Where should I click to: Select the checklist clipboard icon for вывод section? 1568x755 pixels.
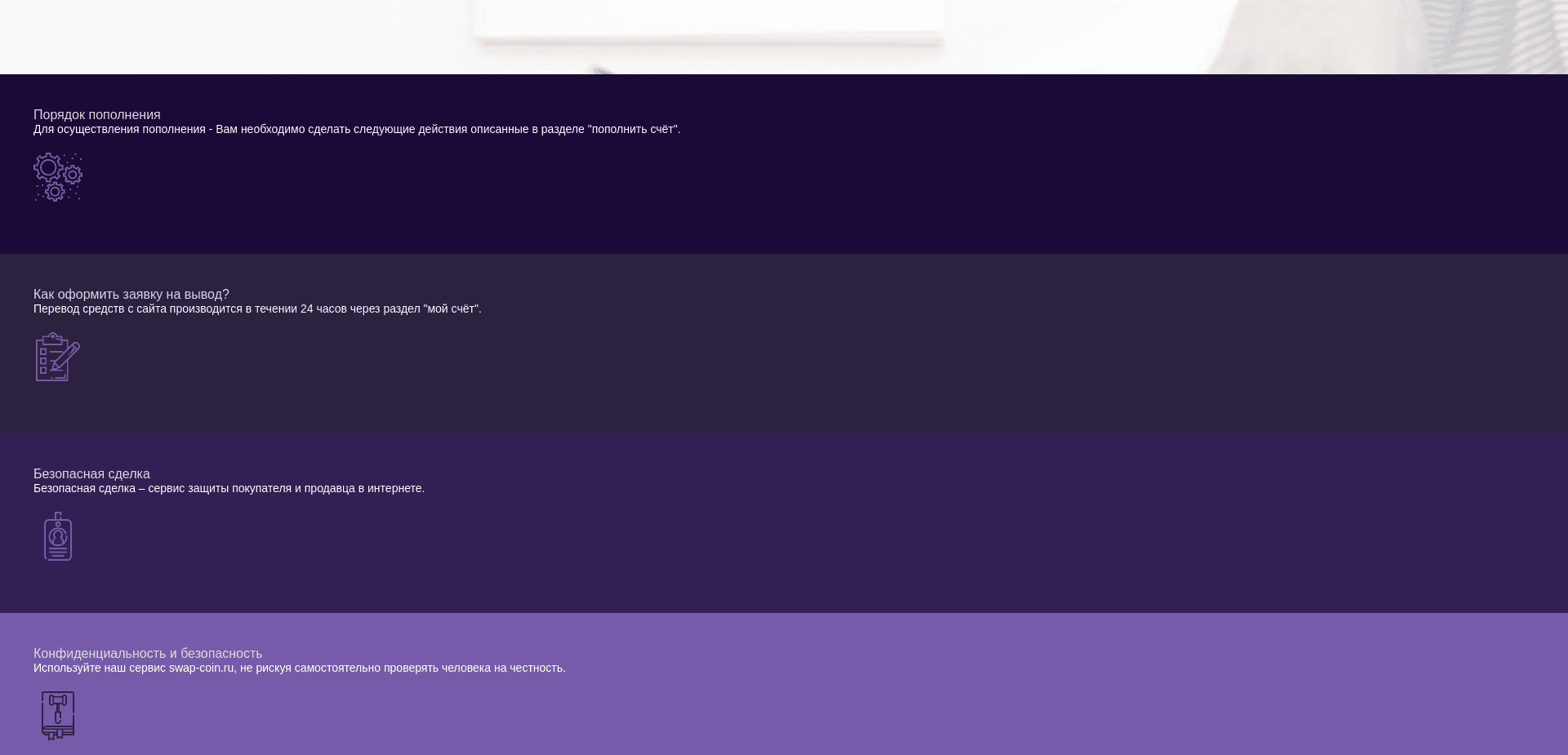coord(56,357)
